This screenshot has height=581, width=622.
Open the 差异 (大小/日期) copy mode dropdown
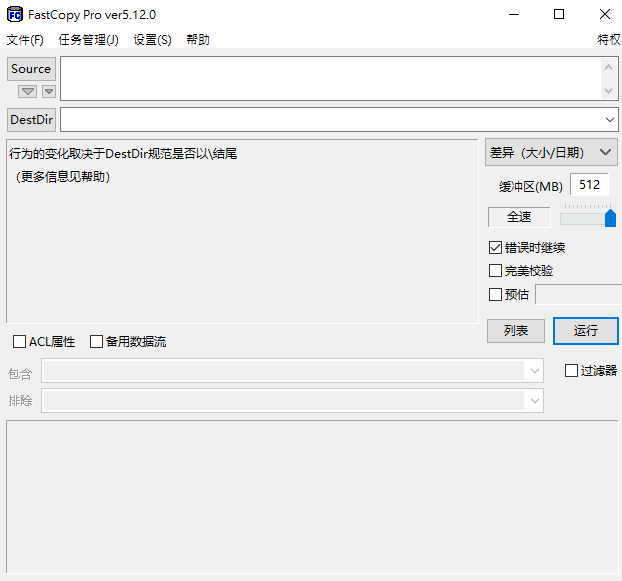pos(551,152)
